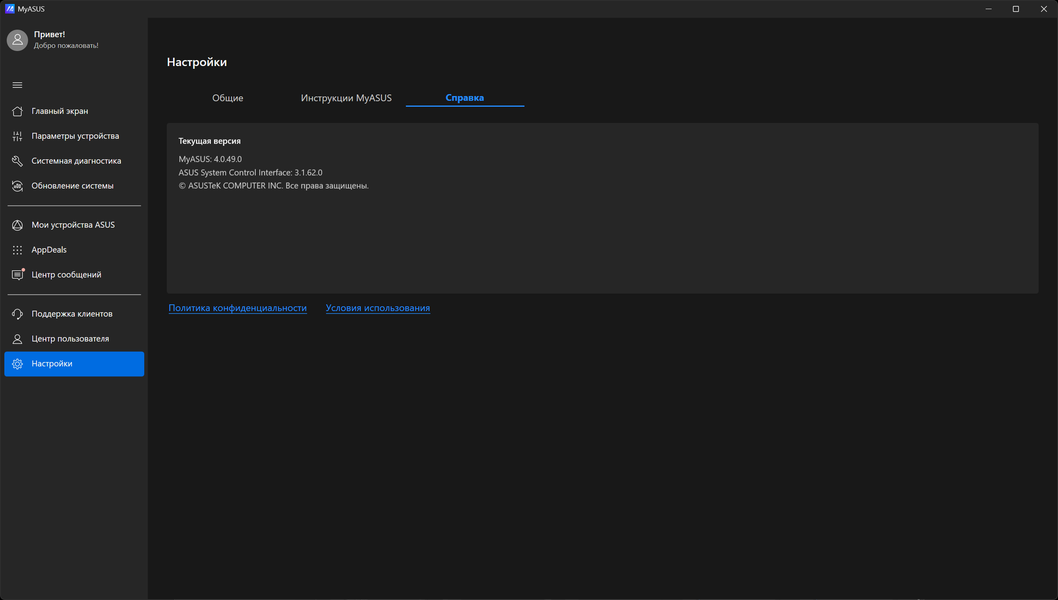Click the MyASUS logo in title bar
Screen dimensions: 1058x600
[9, 9]
